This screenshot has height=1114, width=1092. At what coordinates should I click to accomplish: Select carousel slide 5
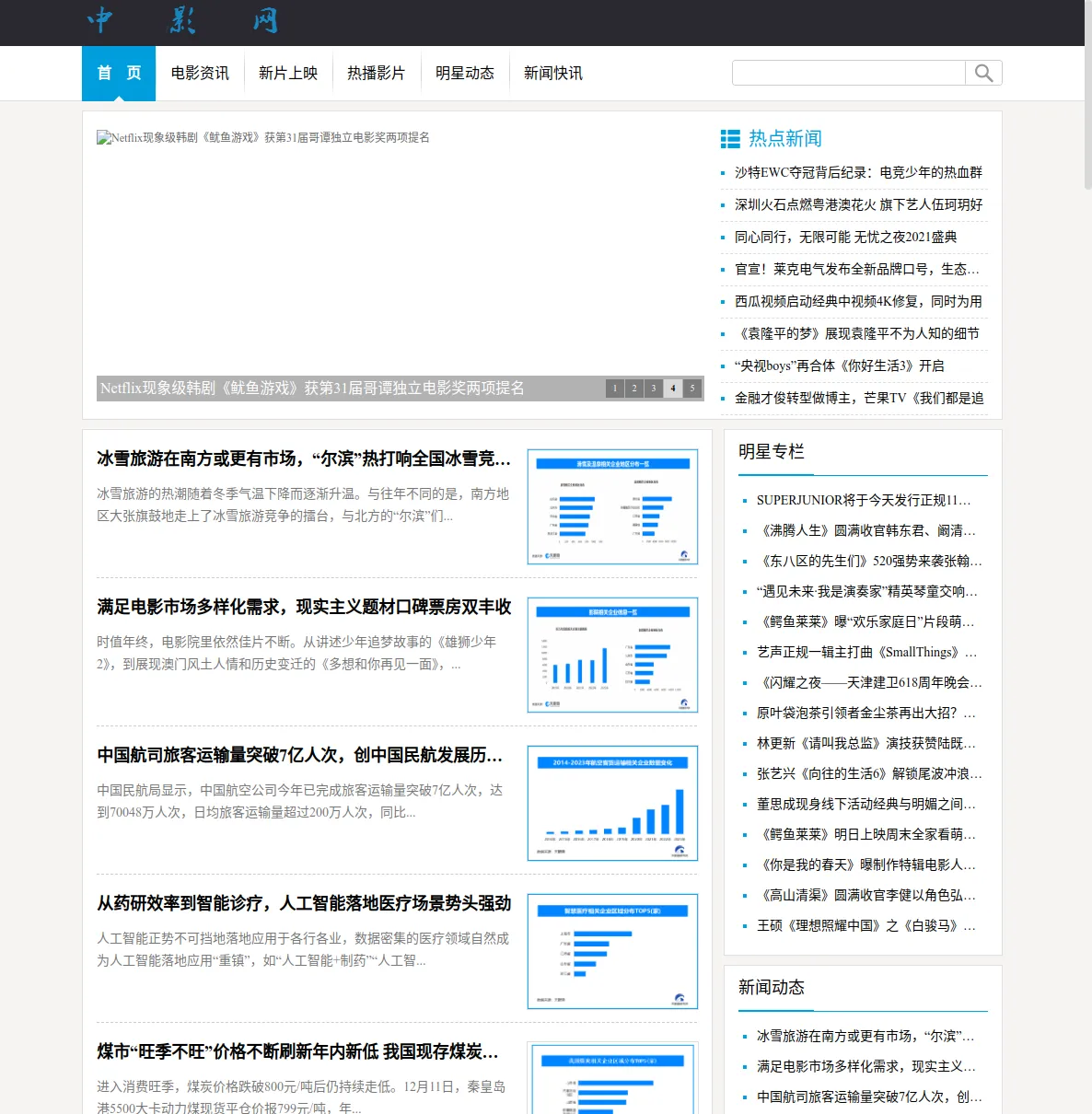pos(692,389)
